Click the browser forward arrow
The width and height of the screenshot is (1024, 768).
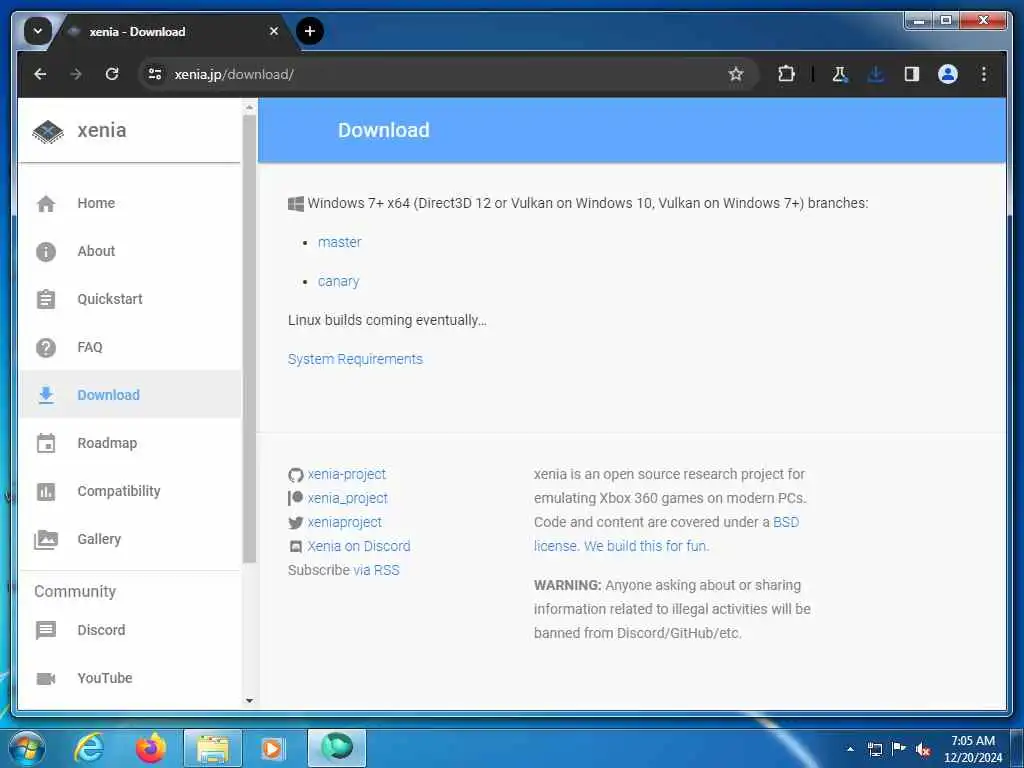(76, 74)
